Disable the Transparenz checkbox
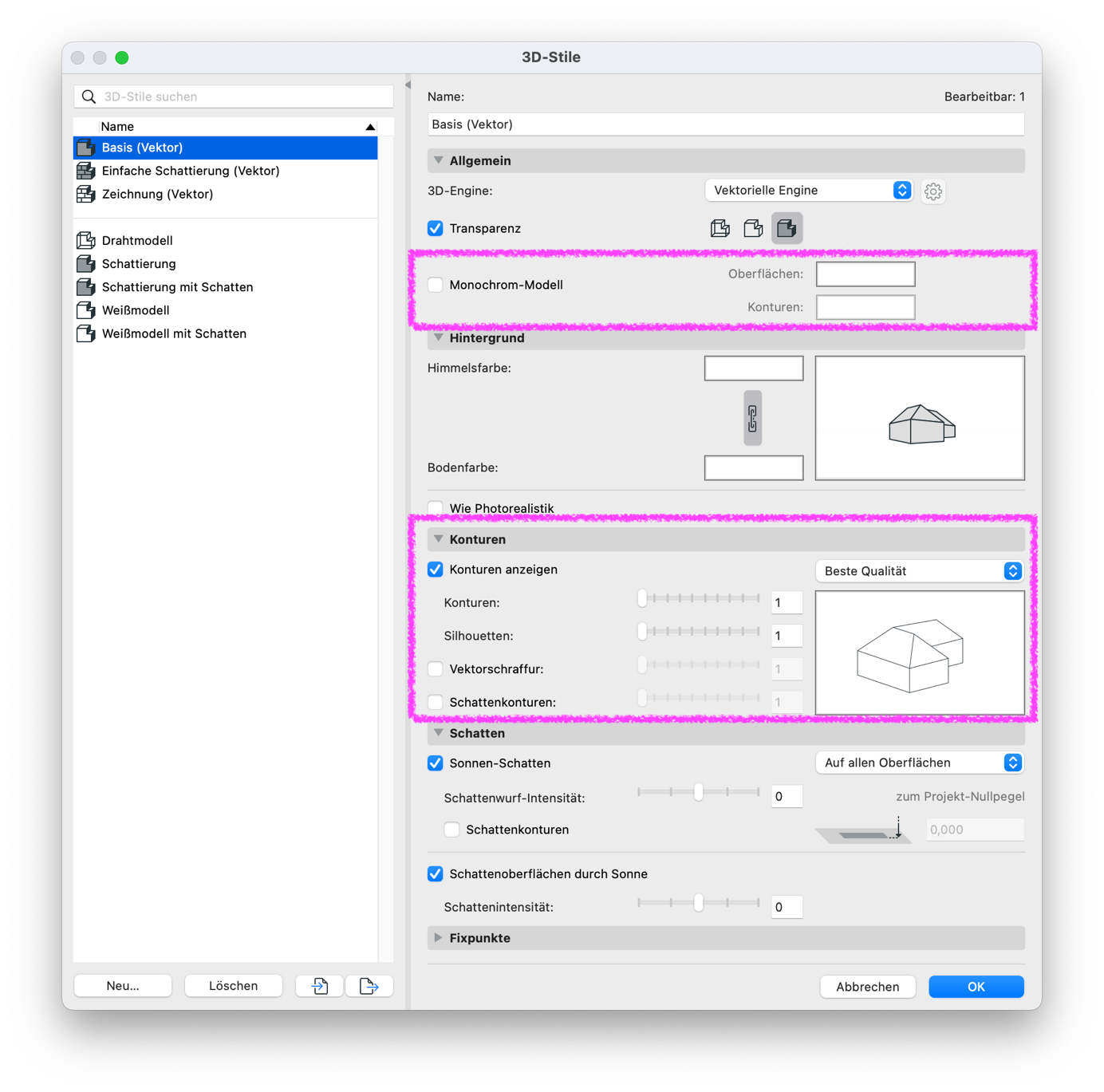Image resolution: width=1104 pixels, height=1092 pixels. click(x=436, y=229)
